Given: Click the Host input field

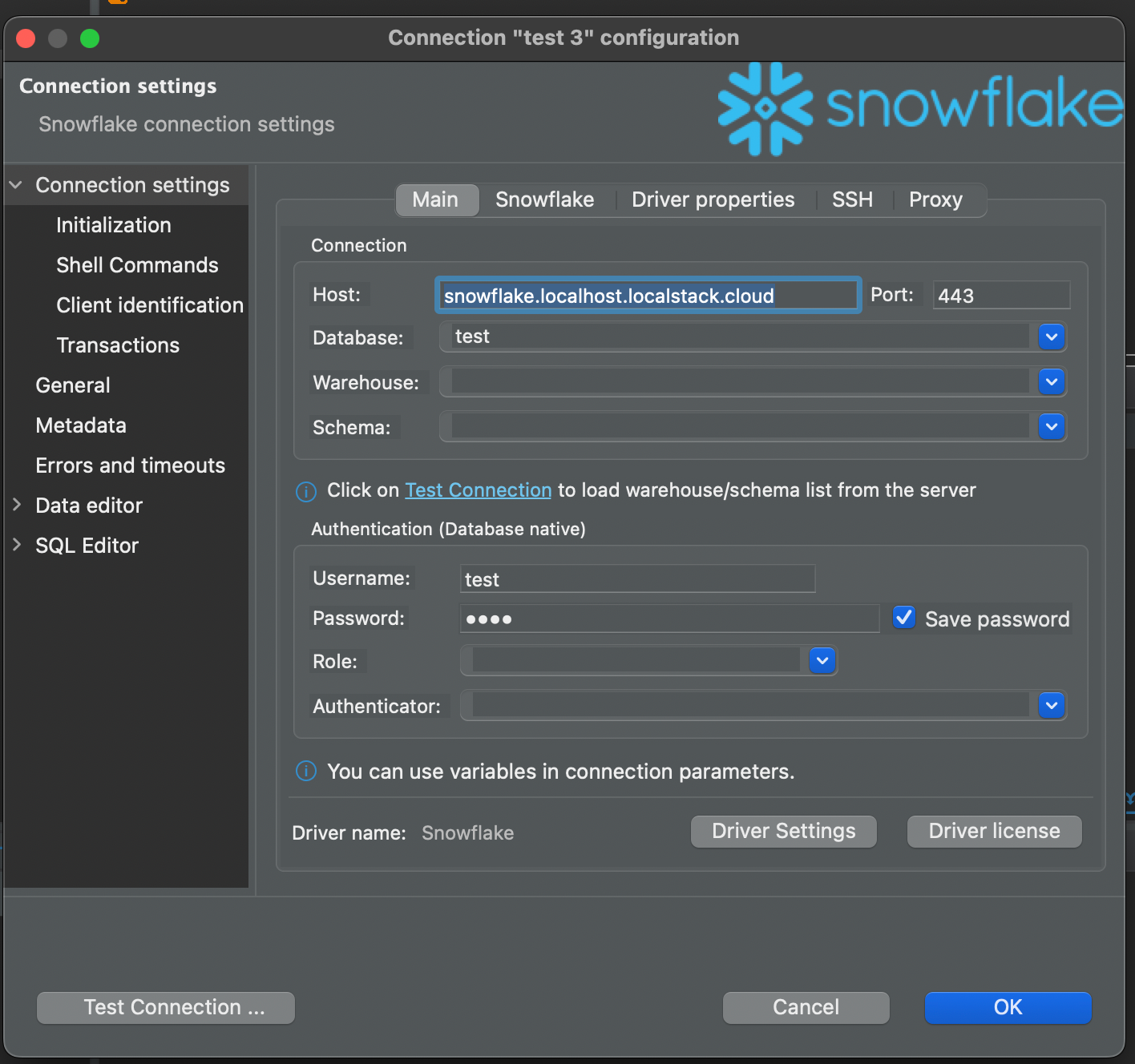Looking at the screenshot, I should click(x=648, y=295).
